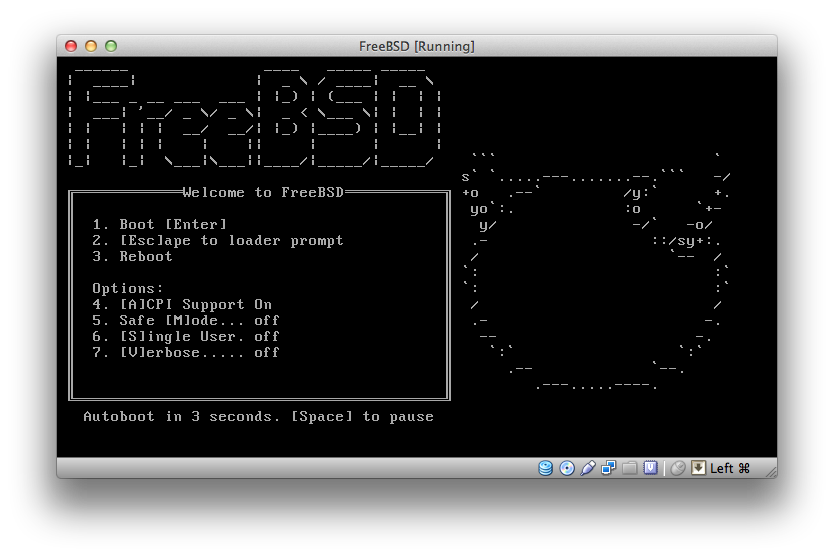
Task: Click the mouse integration icon
Action: pos(678,468)
